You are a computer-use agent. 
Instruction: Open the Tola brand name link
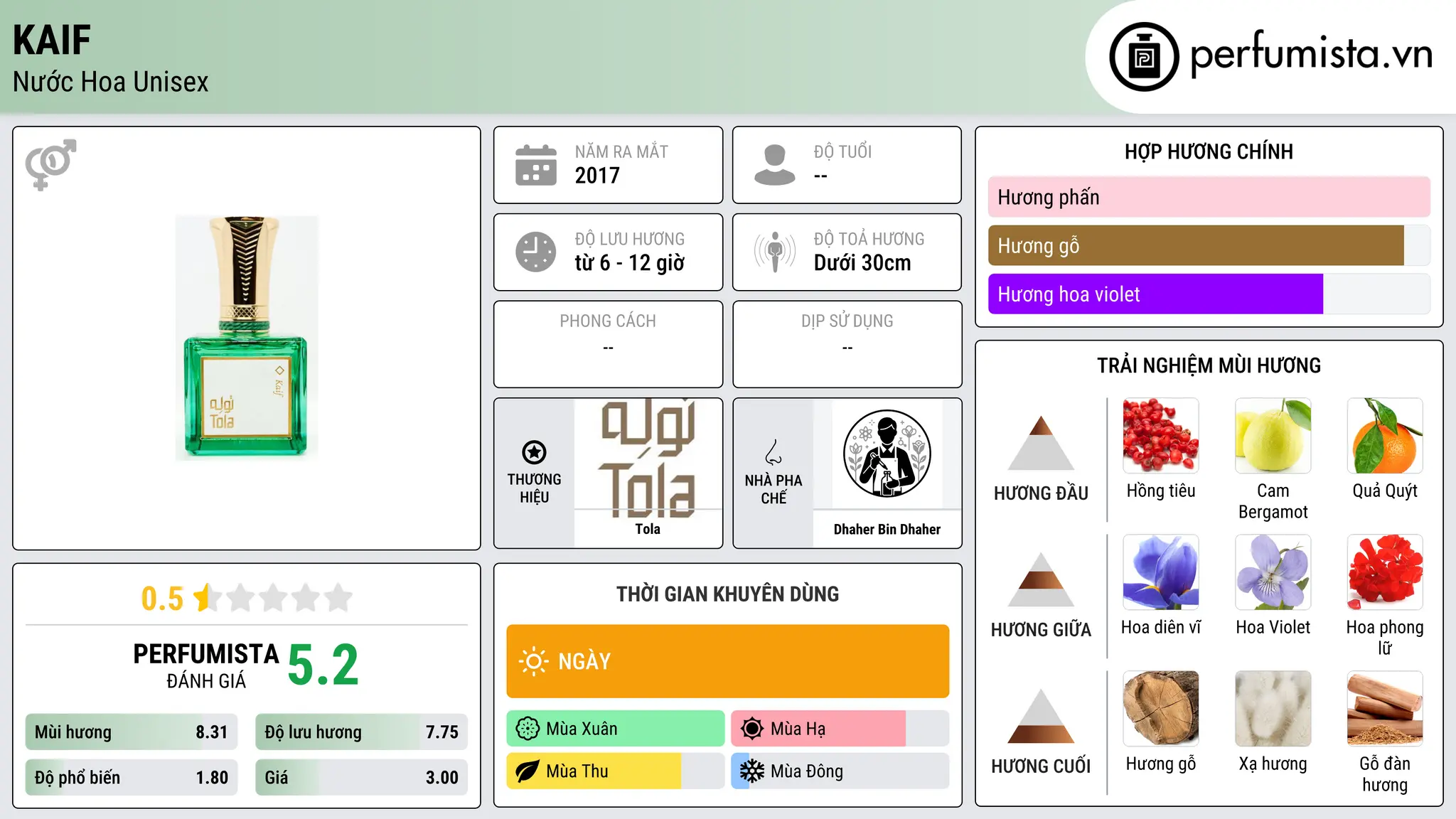click(648, 529)
